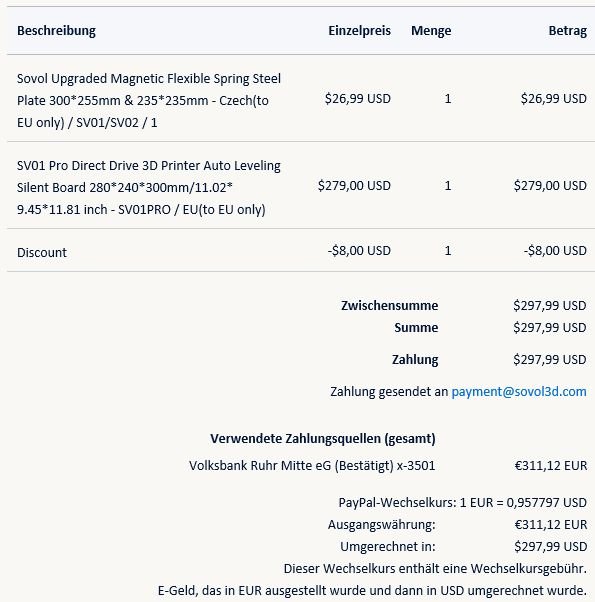The image size is (595, 602).
Task: Select the Summe total value $297,99 USD
Action: pos(550,327)
